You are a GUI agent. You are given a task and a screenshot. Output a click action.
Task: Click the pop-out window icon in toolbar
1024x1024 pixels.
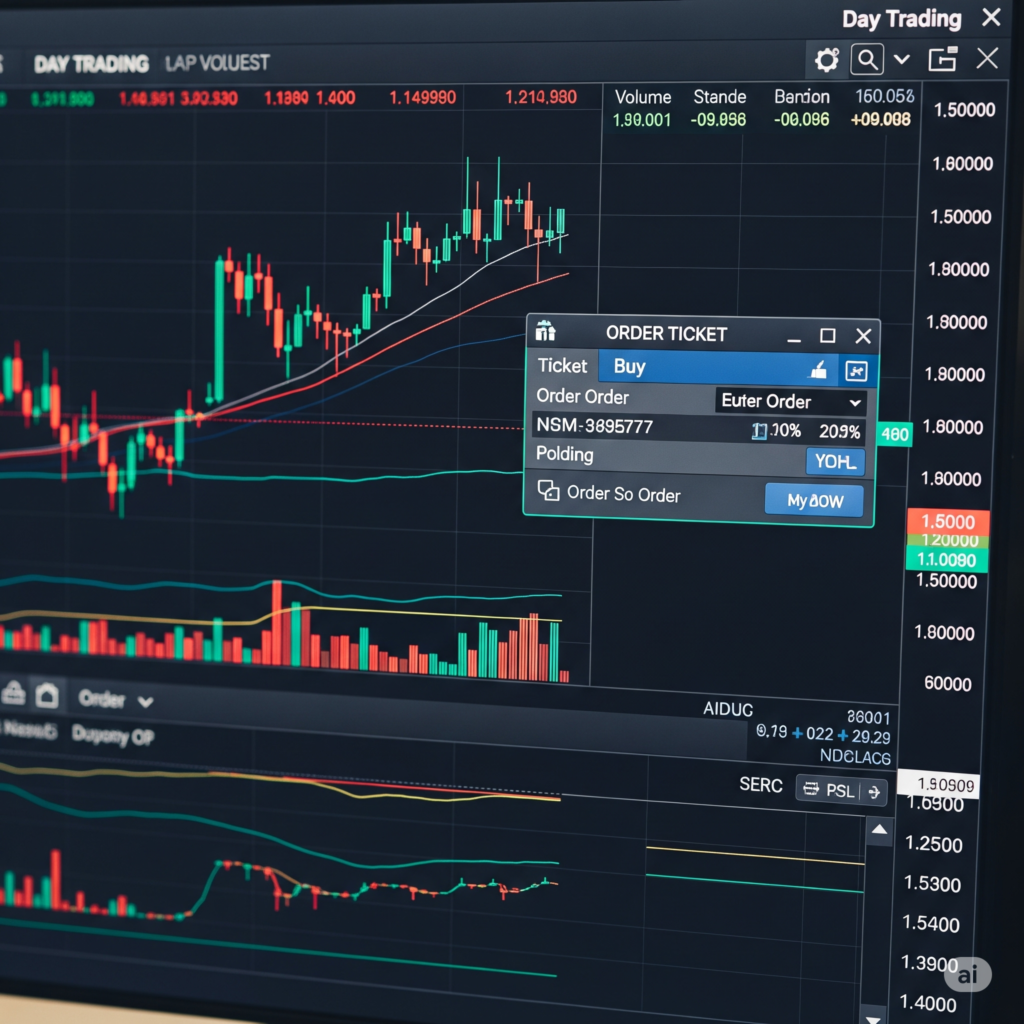click(x=942, y=60)
